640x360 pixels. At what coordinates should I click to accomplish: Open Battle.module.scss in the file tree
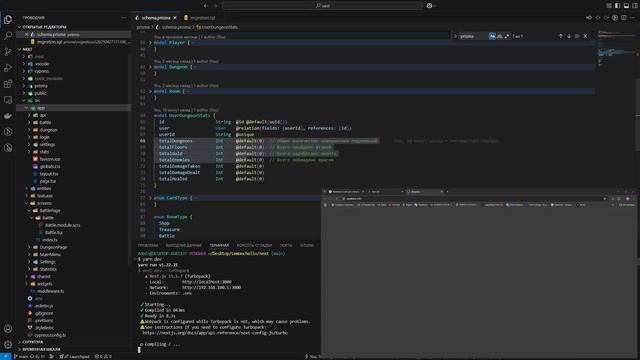pyautogui.click(x=62, y=225)
